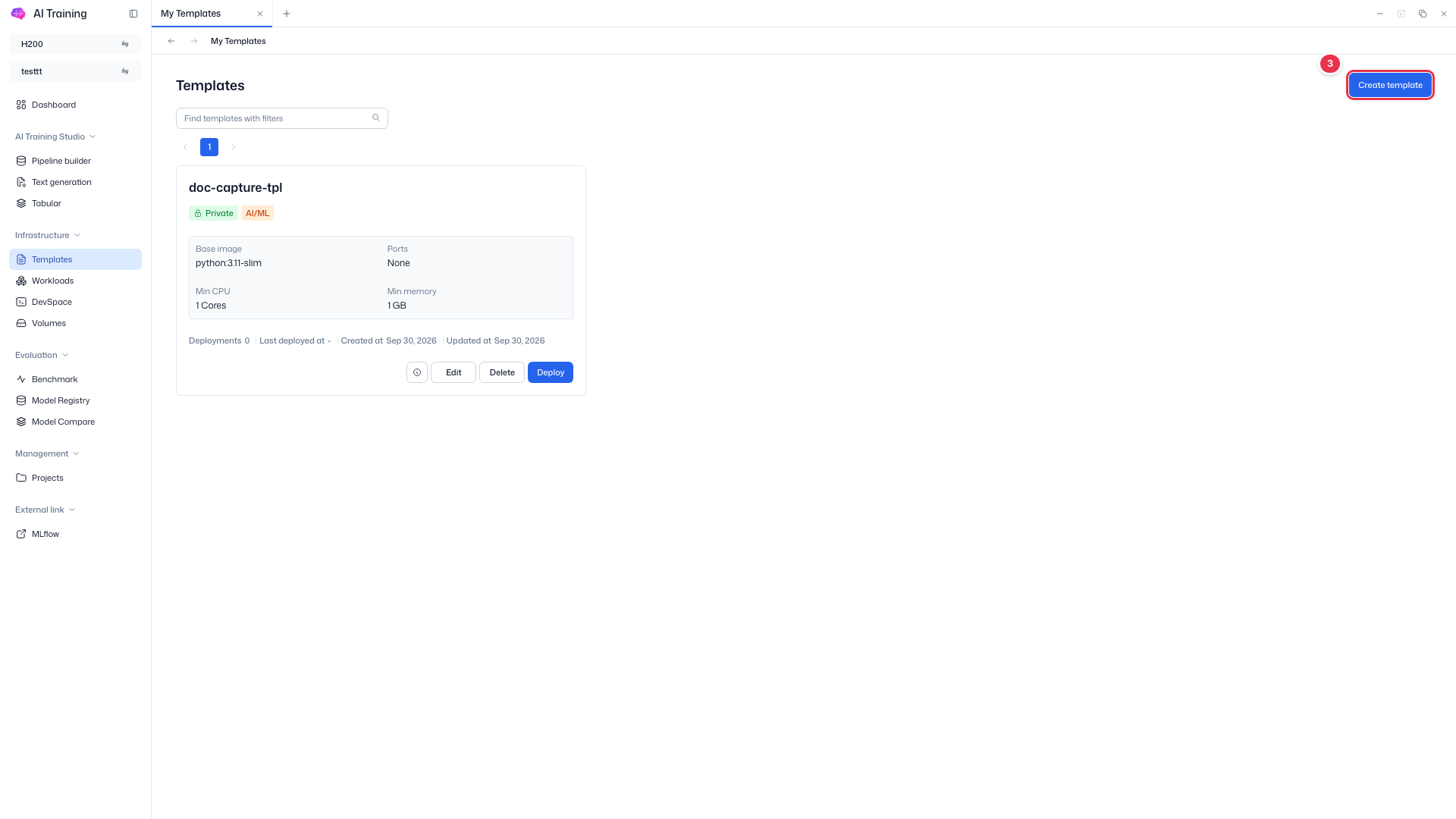Click the AI/ML tag
This screenshot has height=819, width=1456.
[x=257, y=213]
